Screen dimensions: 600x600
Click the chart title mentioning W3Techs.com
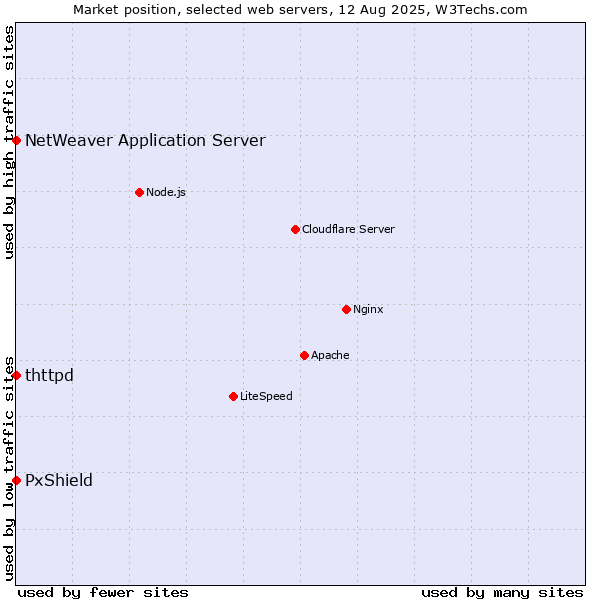click(x=300, y=10)
